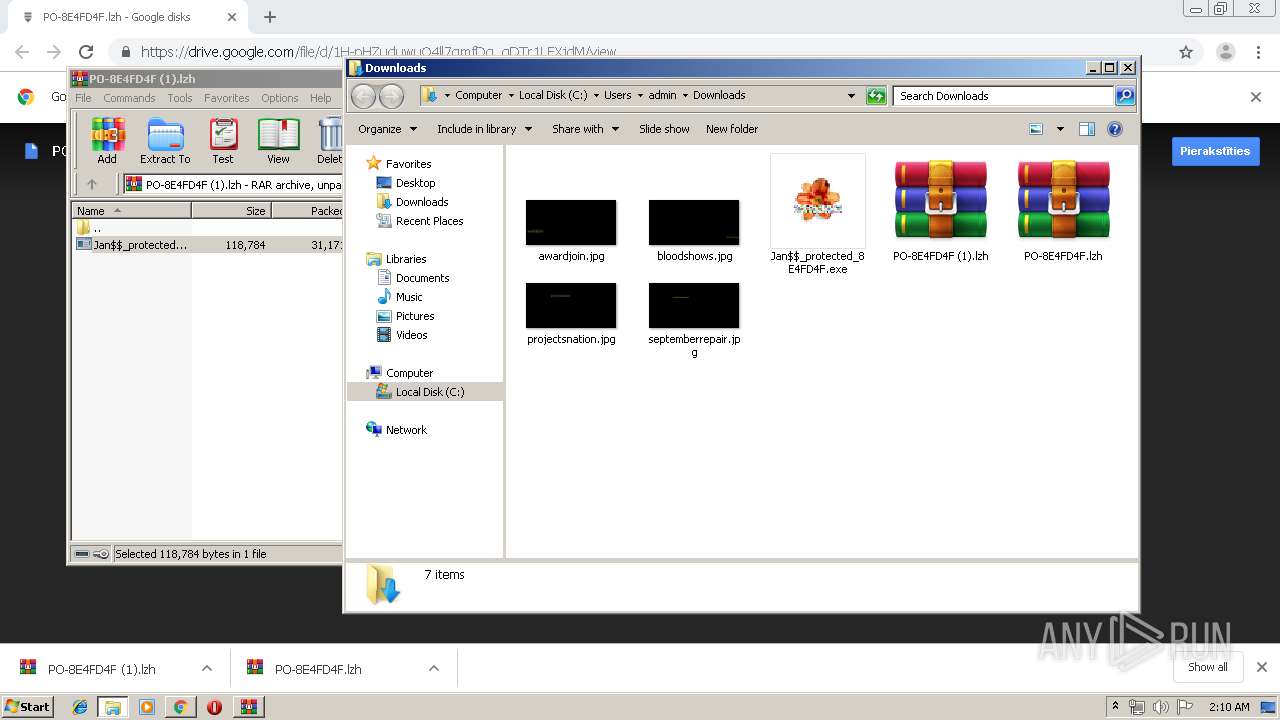This screenshot has height=720, width=1280.
Task: Refresh the Downloads folder view
Action: pyautogui.click(x=876, y=96)
